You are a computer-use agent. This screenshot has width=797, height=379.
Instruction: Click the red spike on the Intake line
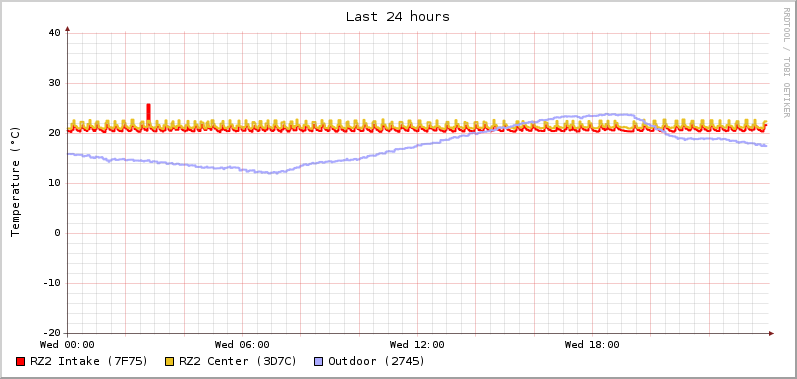pos(148,112)
